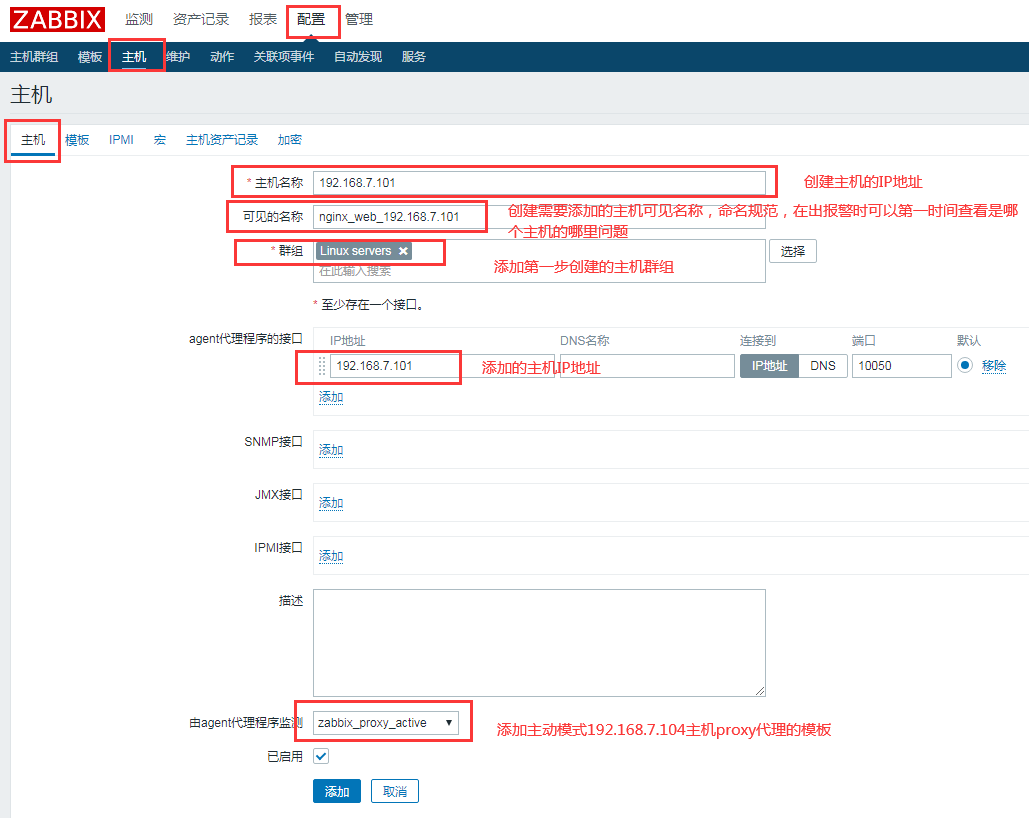Viewport: 1029px width, 818px height.
Task: Remove the Linux servers group tag
Action: [403, 251]
